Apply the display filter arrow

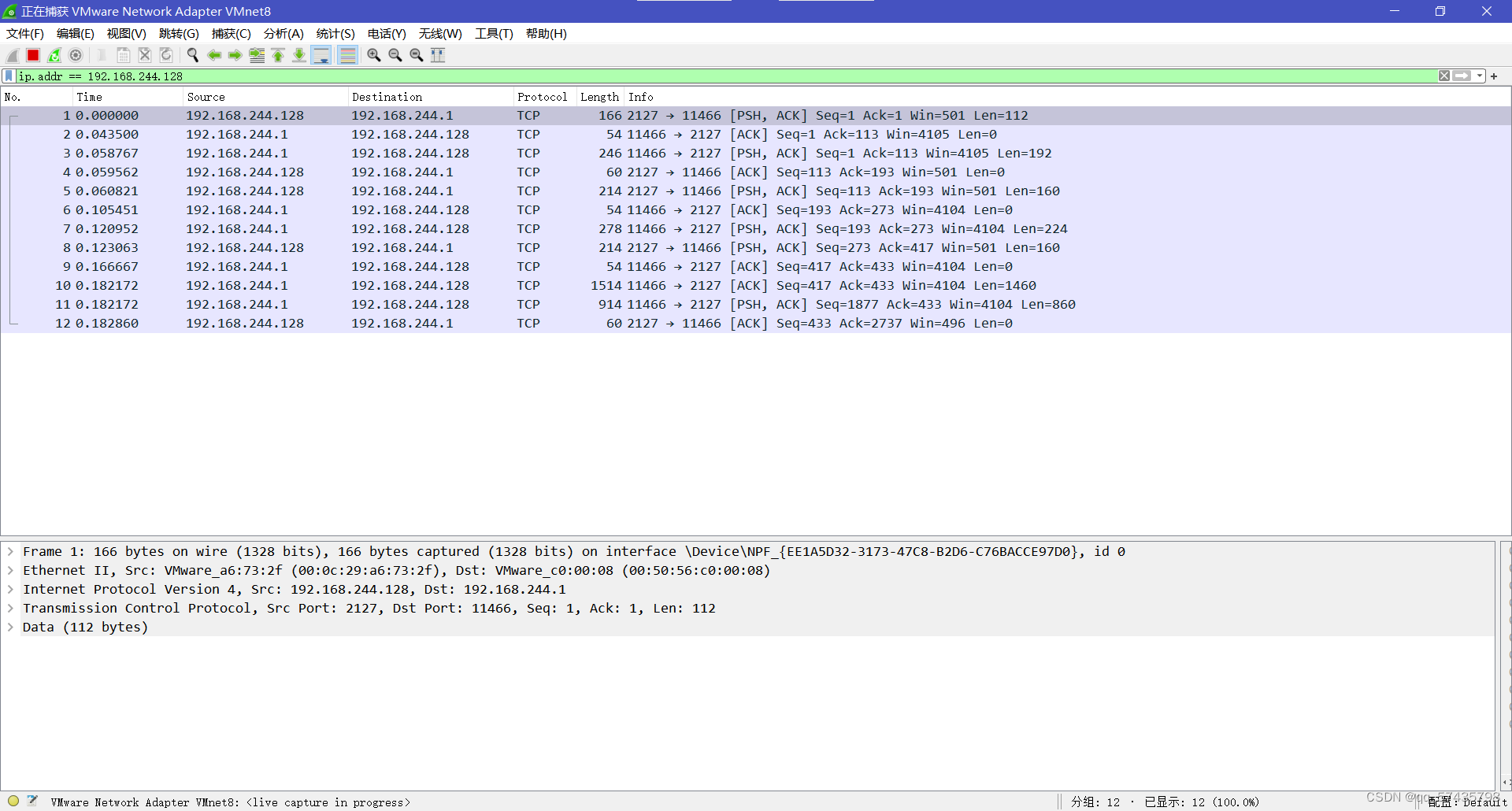[x=1462, y=76]
